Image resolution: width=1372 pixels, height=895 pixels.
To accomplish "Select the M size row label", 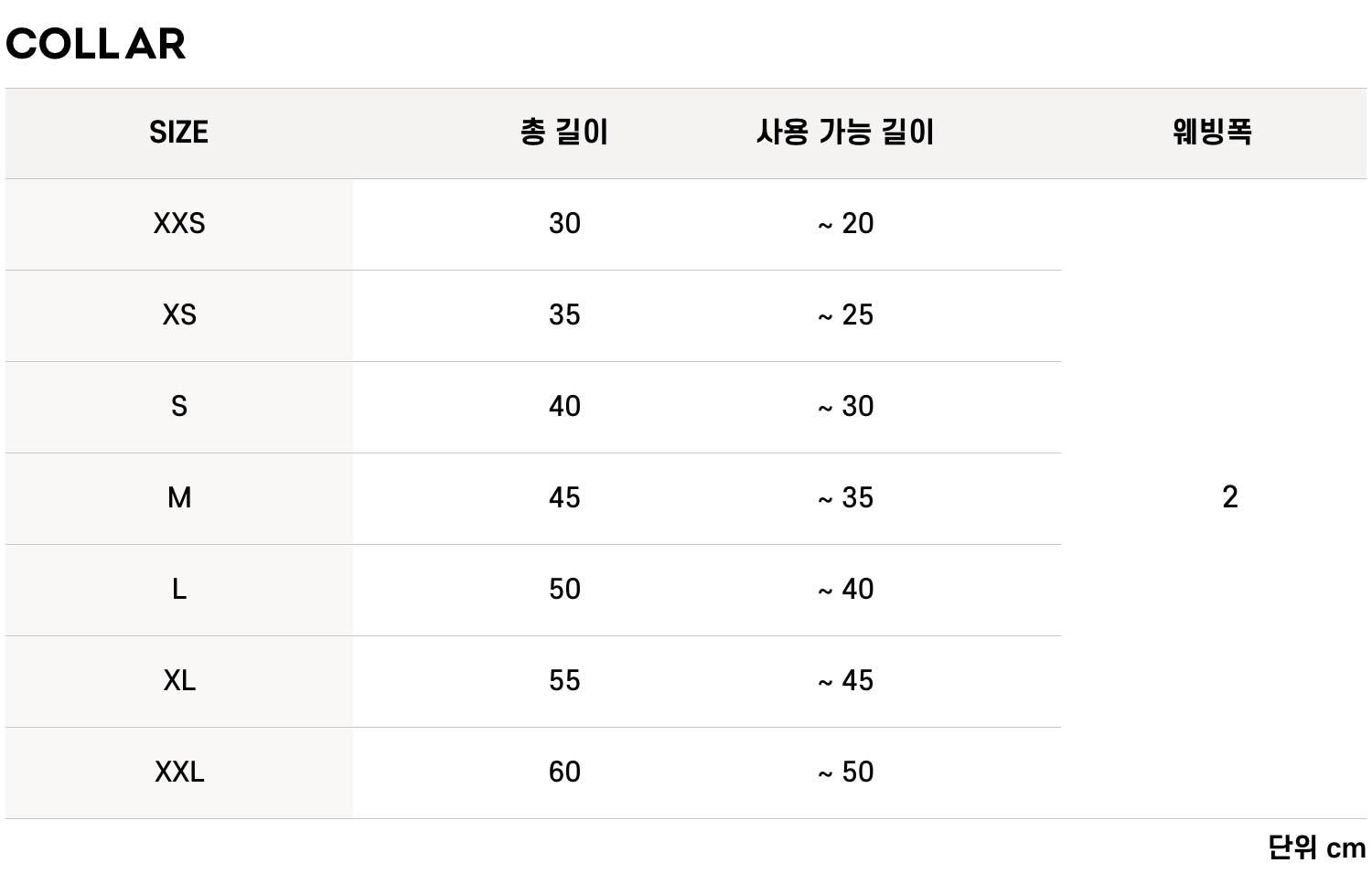I will point(179,498).
